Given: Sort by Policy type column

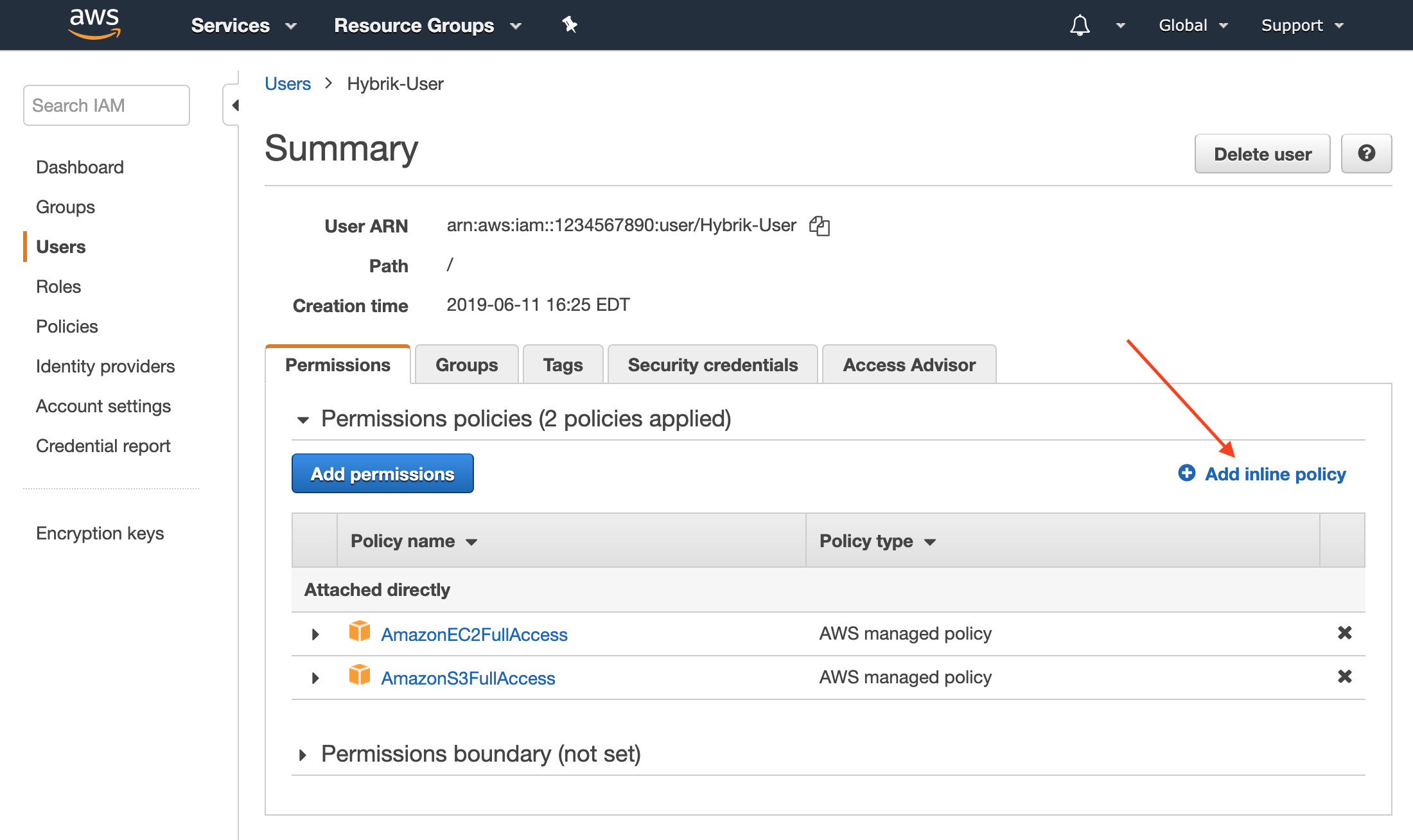Looking at the screenshot, I should click(x=877, y=541).
